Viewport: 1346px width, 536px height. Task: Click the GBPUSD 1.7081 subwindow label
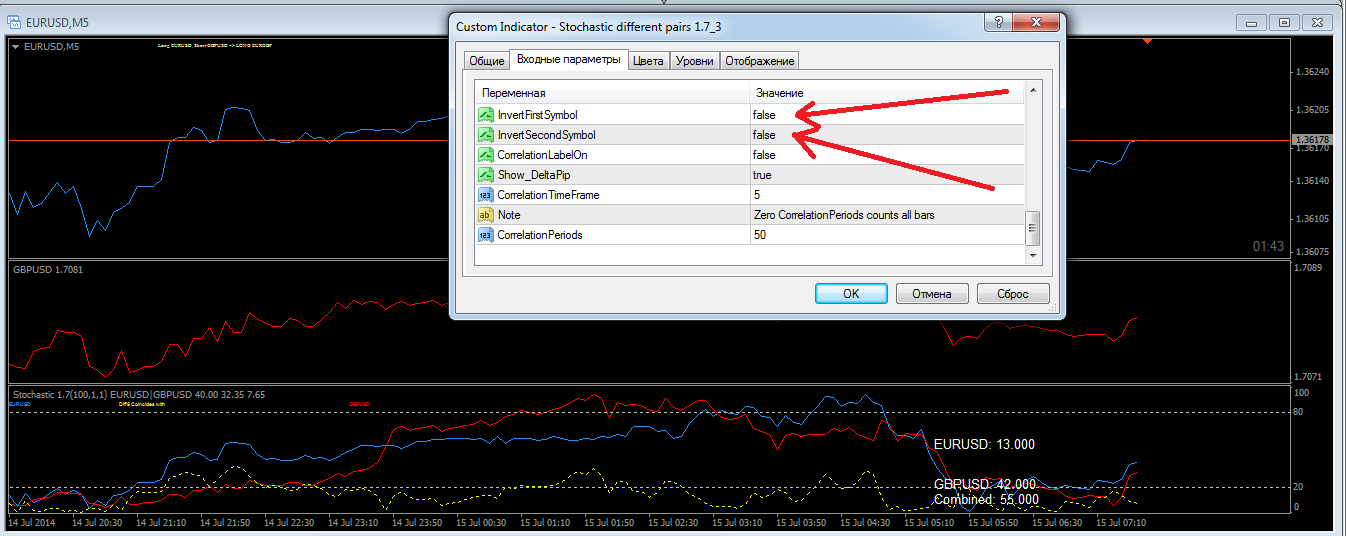pyautogui.click(x=46, y=270)
